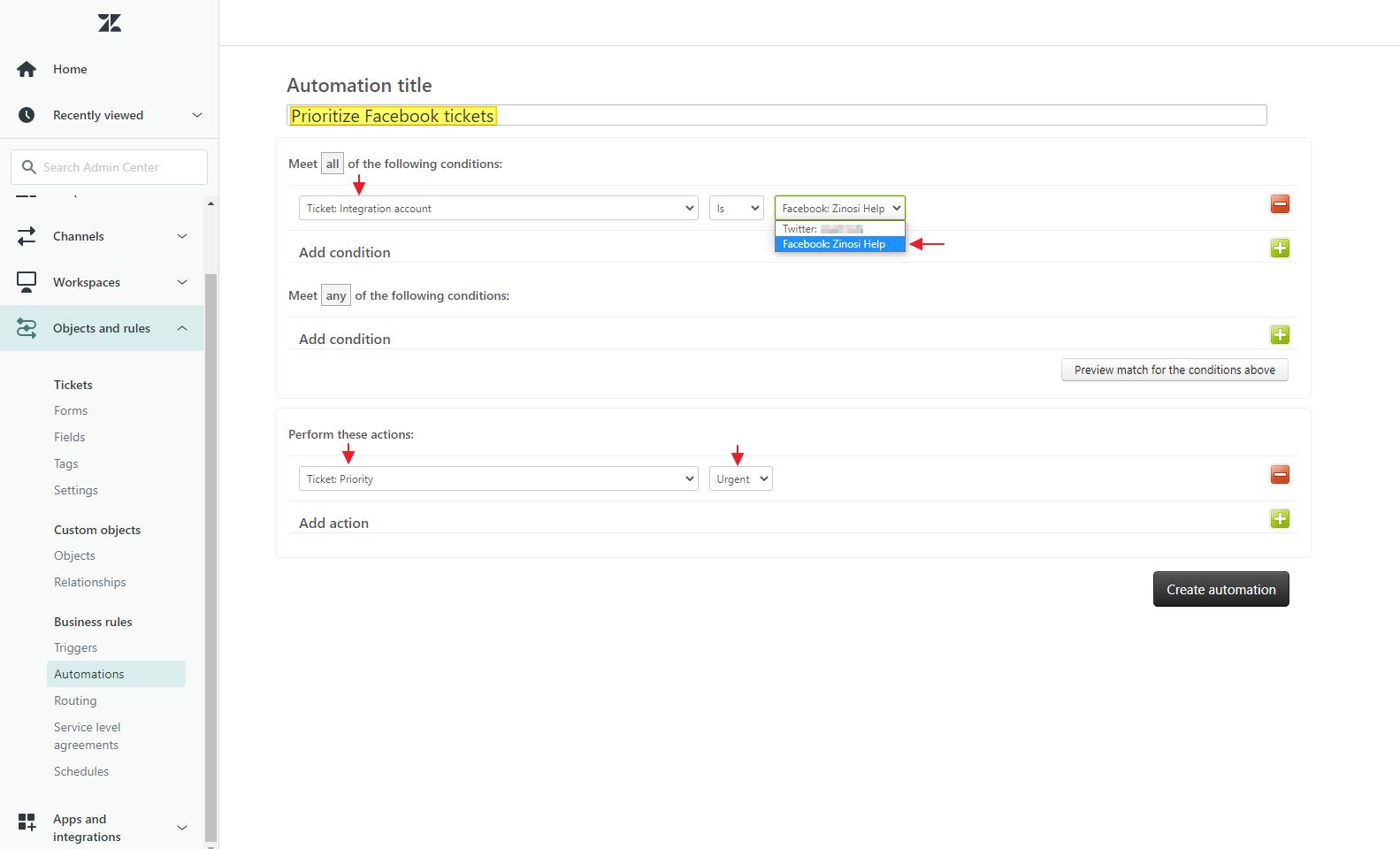1400x849 pixels.
Task: Click the Objects and rules icon
Action: [27, 328]
